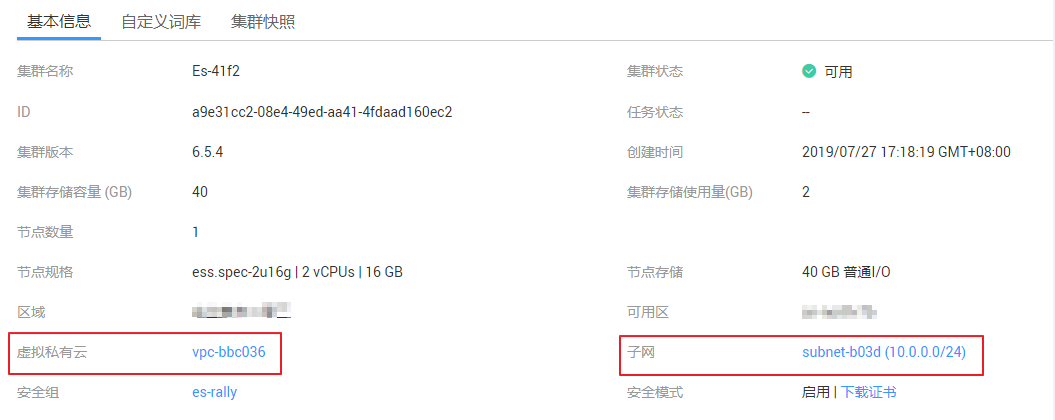The height and width of the screenshot is (420, 1055).
Task: Click the node count value 1
Action: pos(195,232)
